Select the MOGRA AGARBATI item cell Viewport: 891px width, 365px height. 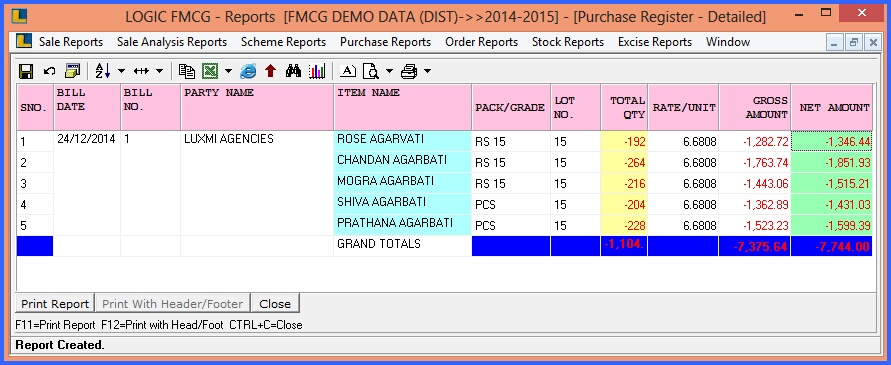coord(402,183)
